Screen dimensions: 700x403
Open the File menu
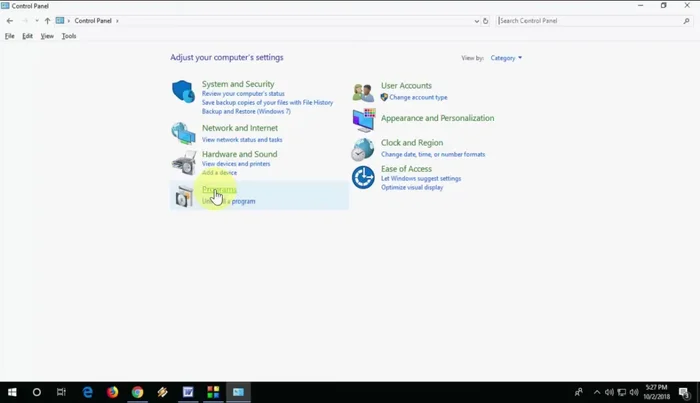[x=10, y=36]
